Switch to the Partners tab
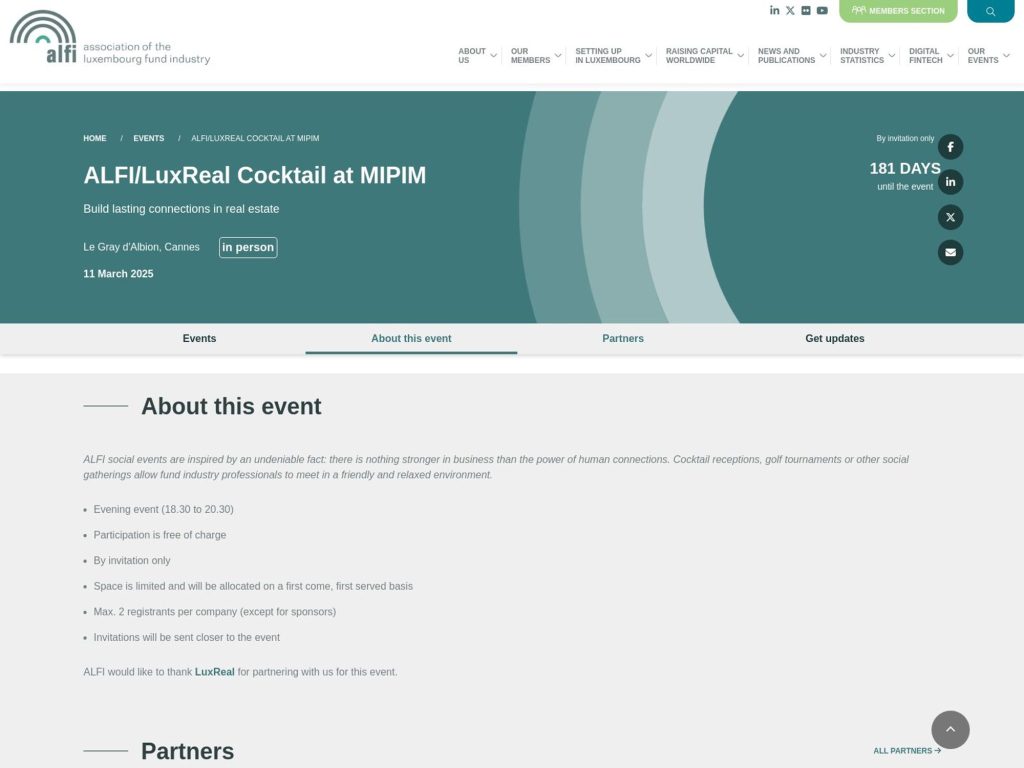 622,338
